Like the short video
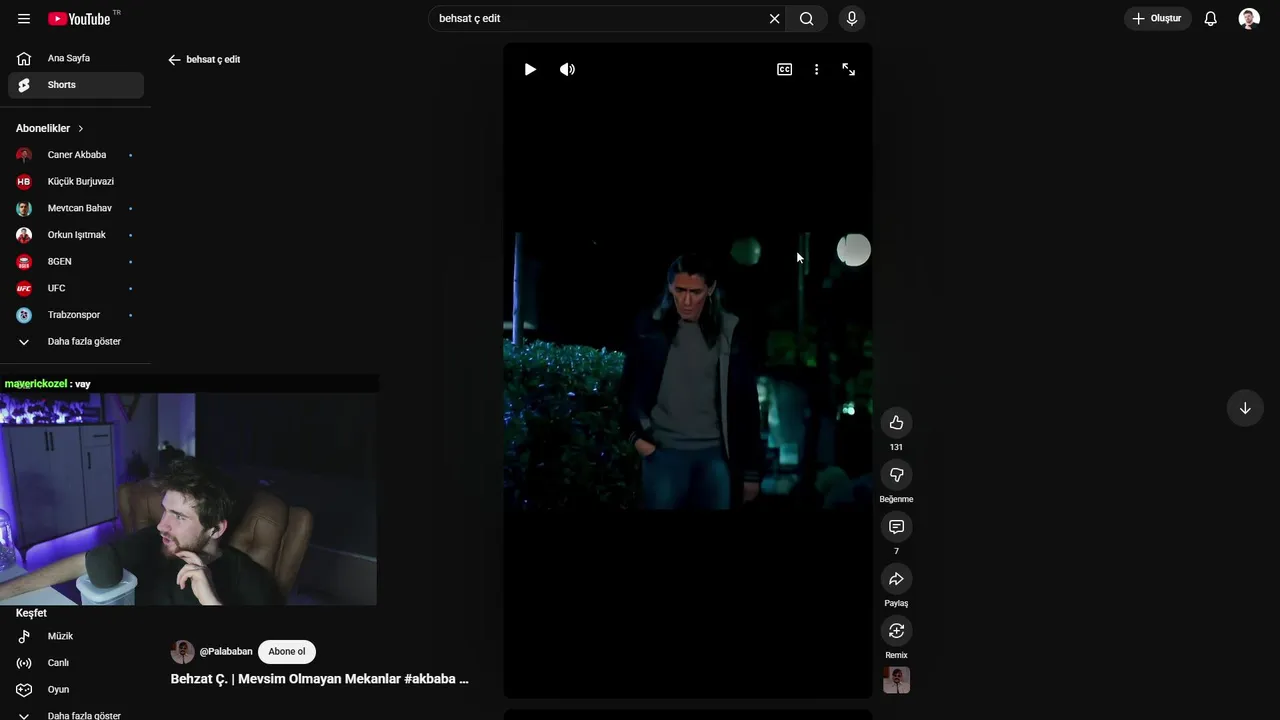 (x=896, y=423)
